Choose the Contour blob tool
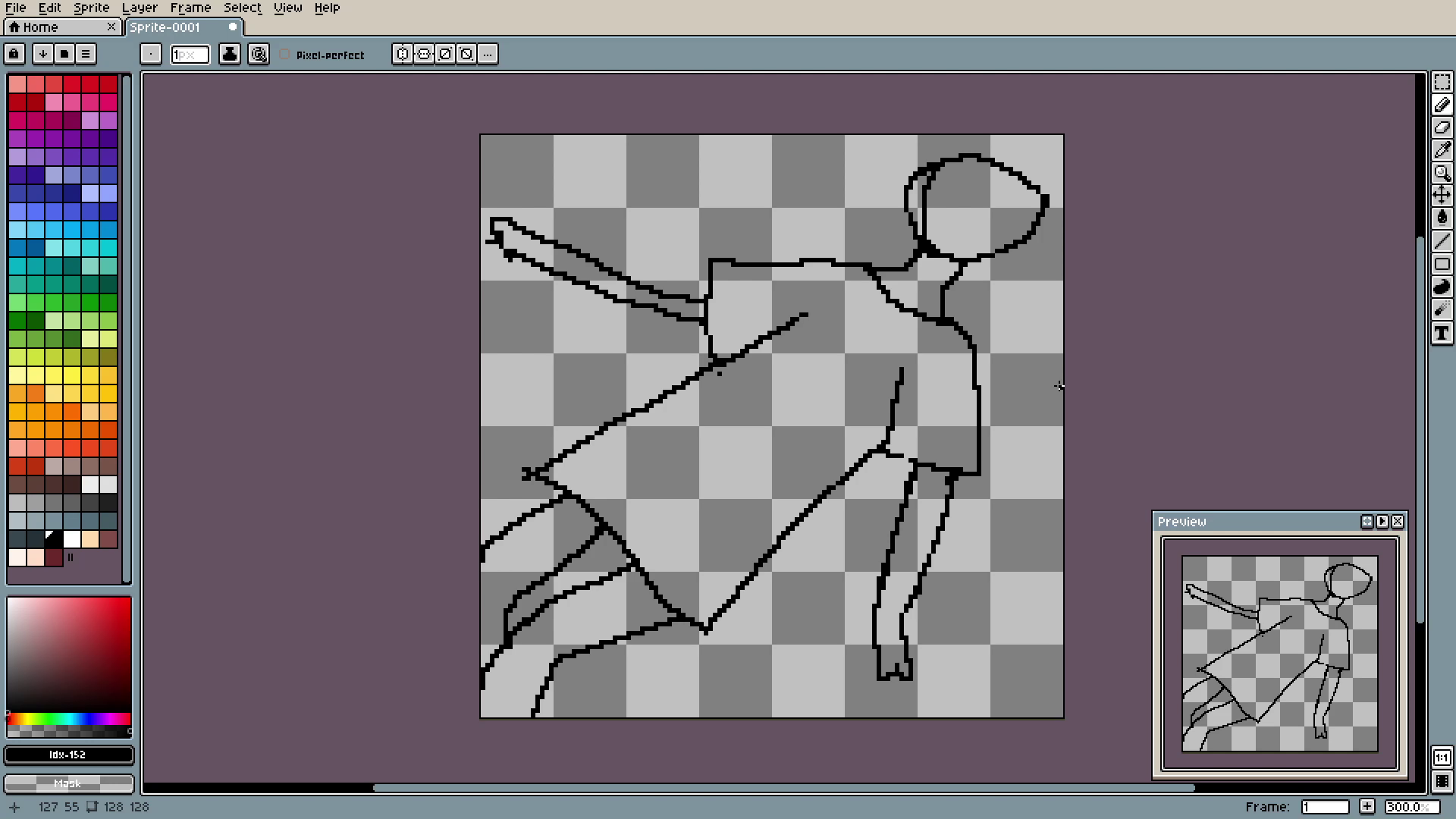This screenshot has width=1456, height=819. (1442, 287)
